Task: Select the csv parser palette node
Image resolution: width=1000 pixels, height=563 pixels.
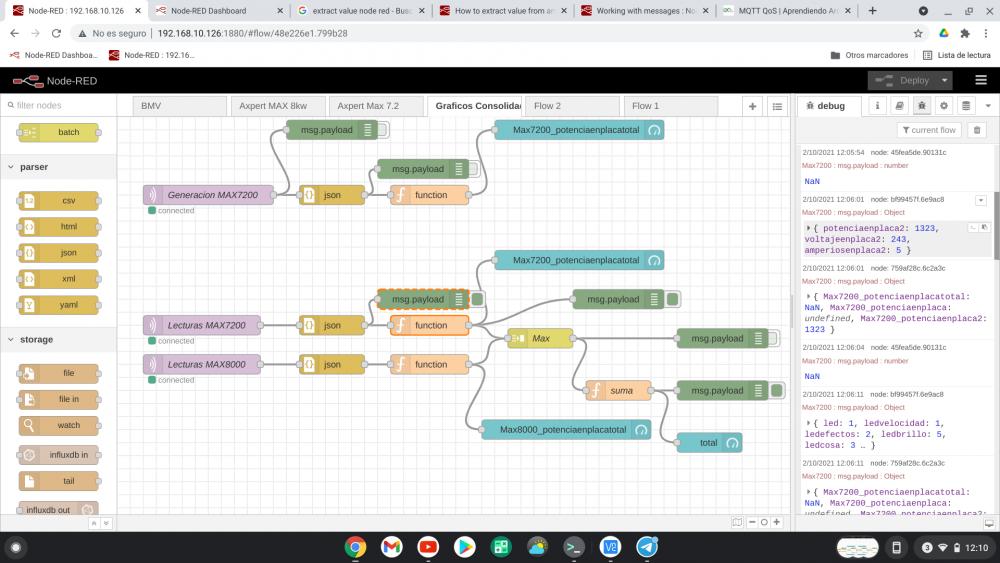Action: coord(59,201)
